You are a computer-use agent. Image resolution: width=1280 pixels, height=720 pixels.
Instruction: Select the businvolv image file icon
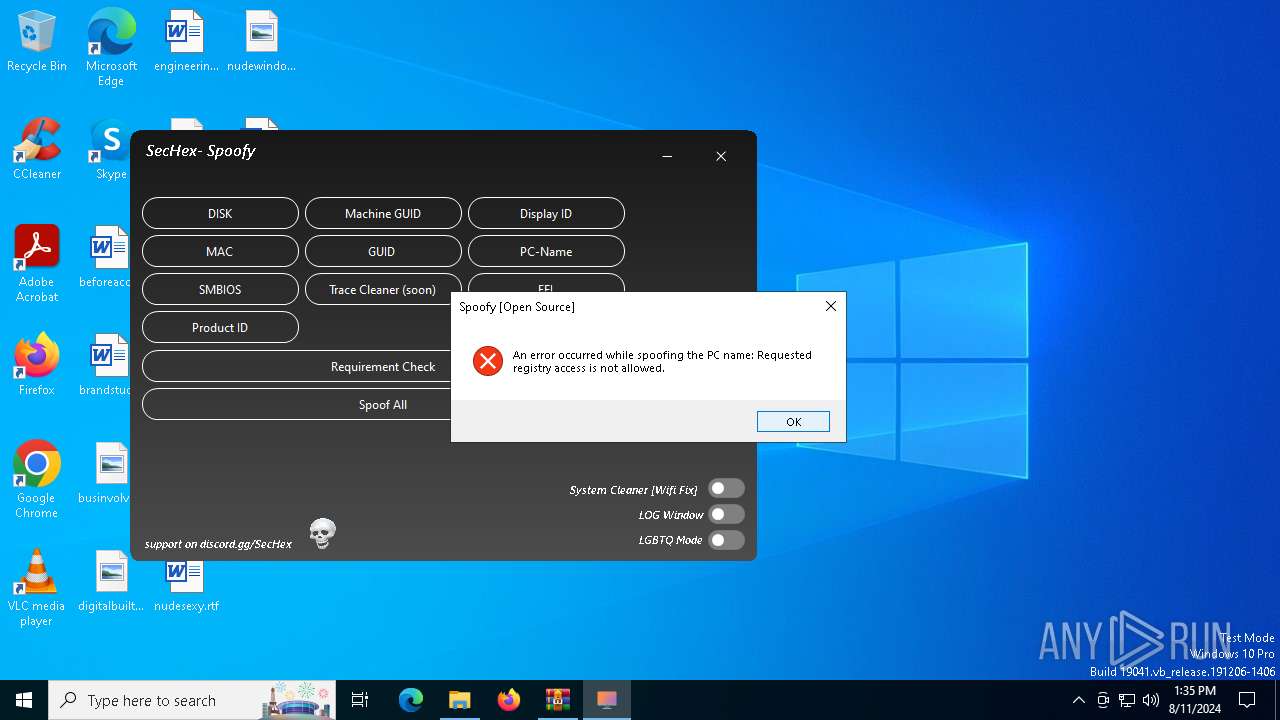click(x=106, y=474)
